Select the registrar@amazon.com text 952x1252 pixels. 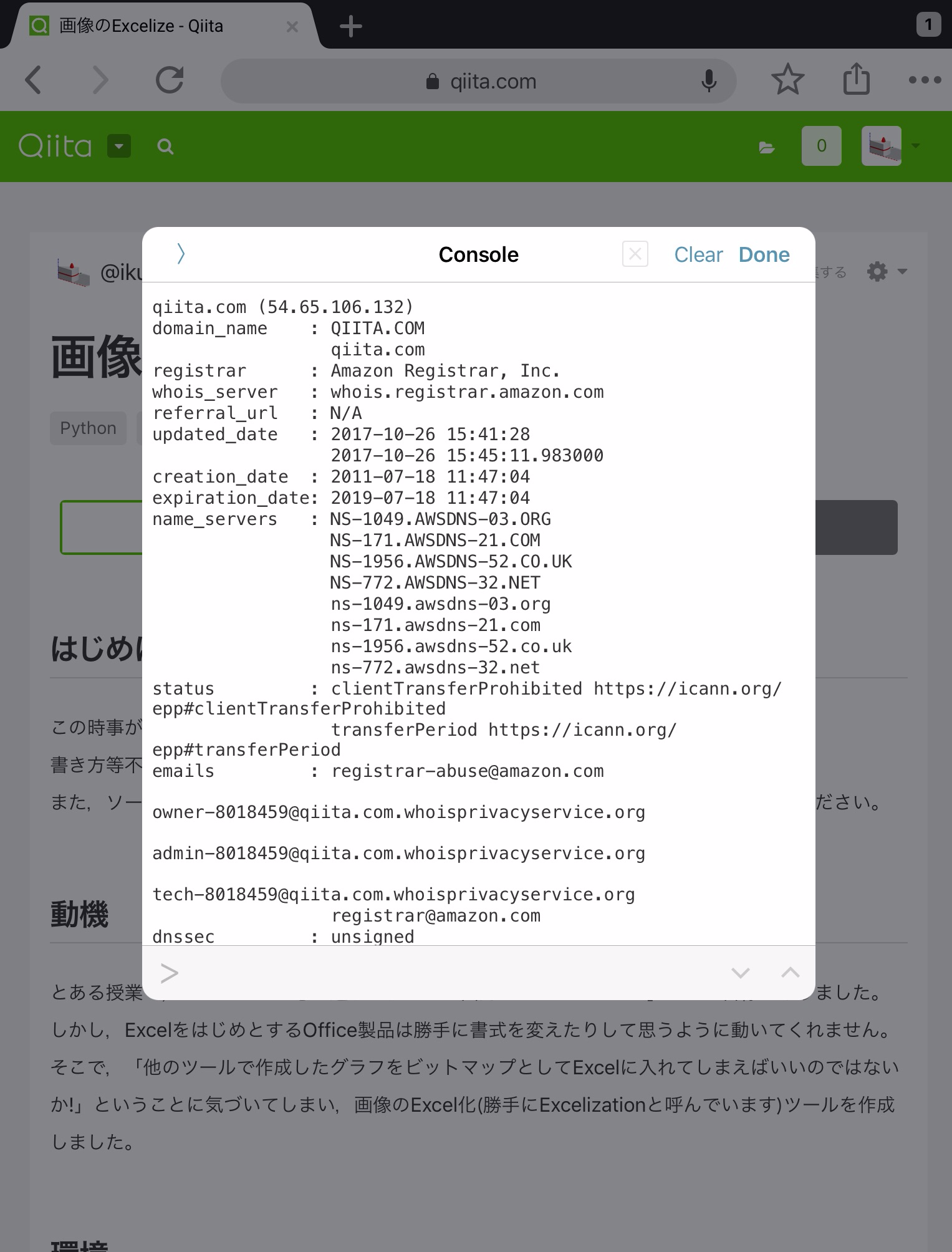click(436, 916)
